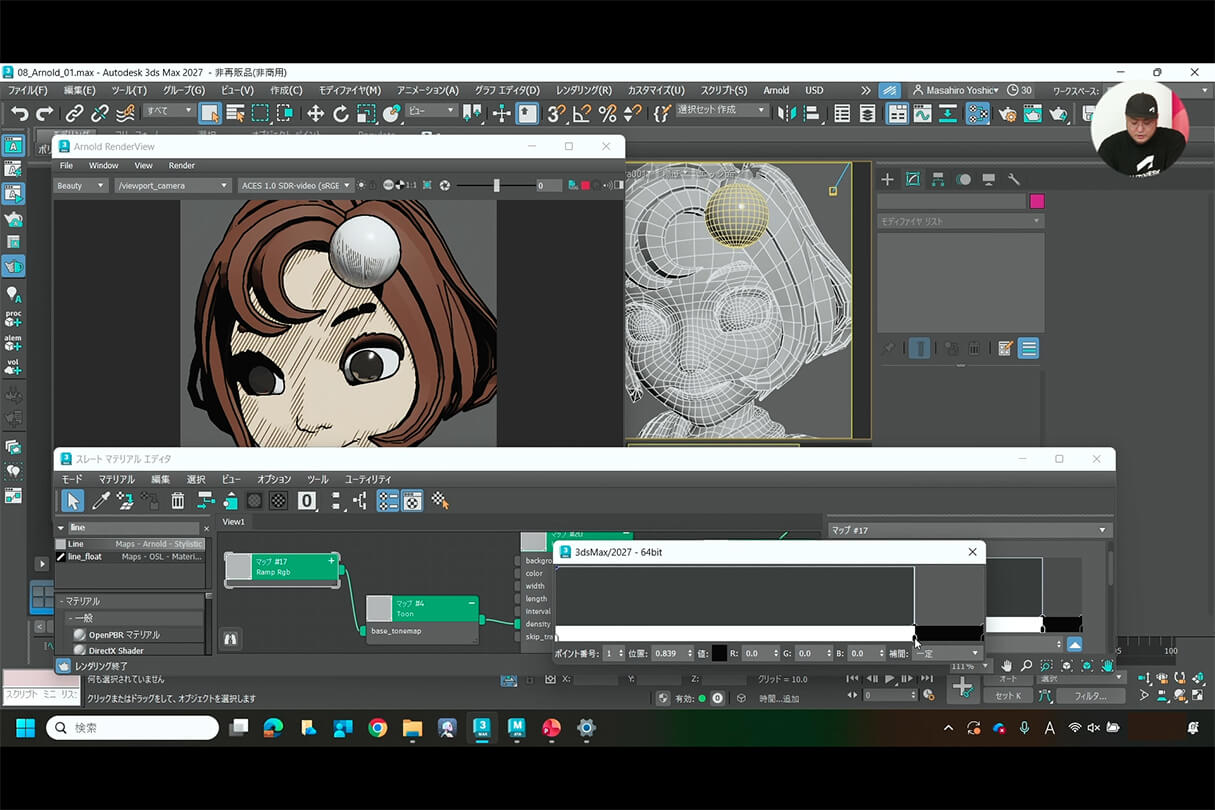Expand the Ramp Rgb node with plus button
This screenshot has width=1215, height=810.
(331, 561)
